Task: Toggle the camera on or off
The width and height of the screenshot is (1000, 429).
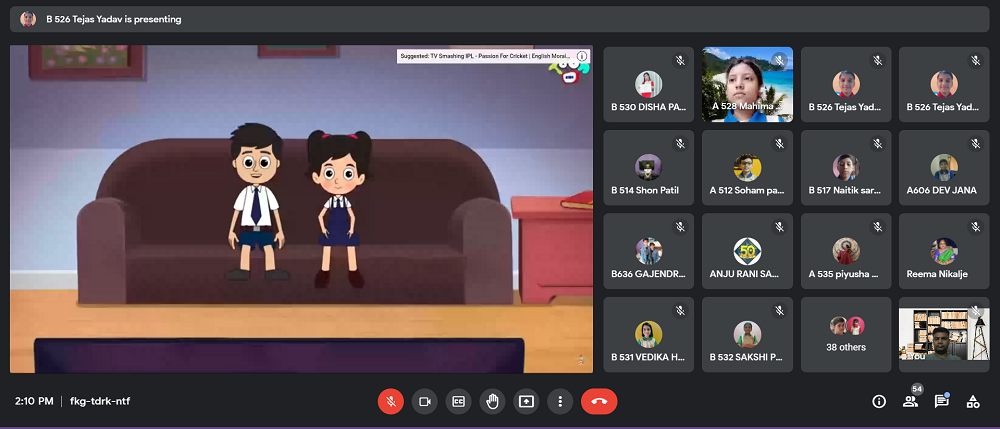Action: coord(424,401)
